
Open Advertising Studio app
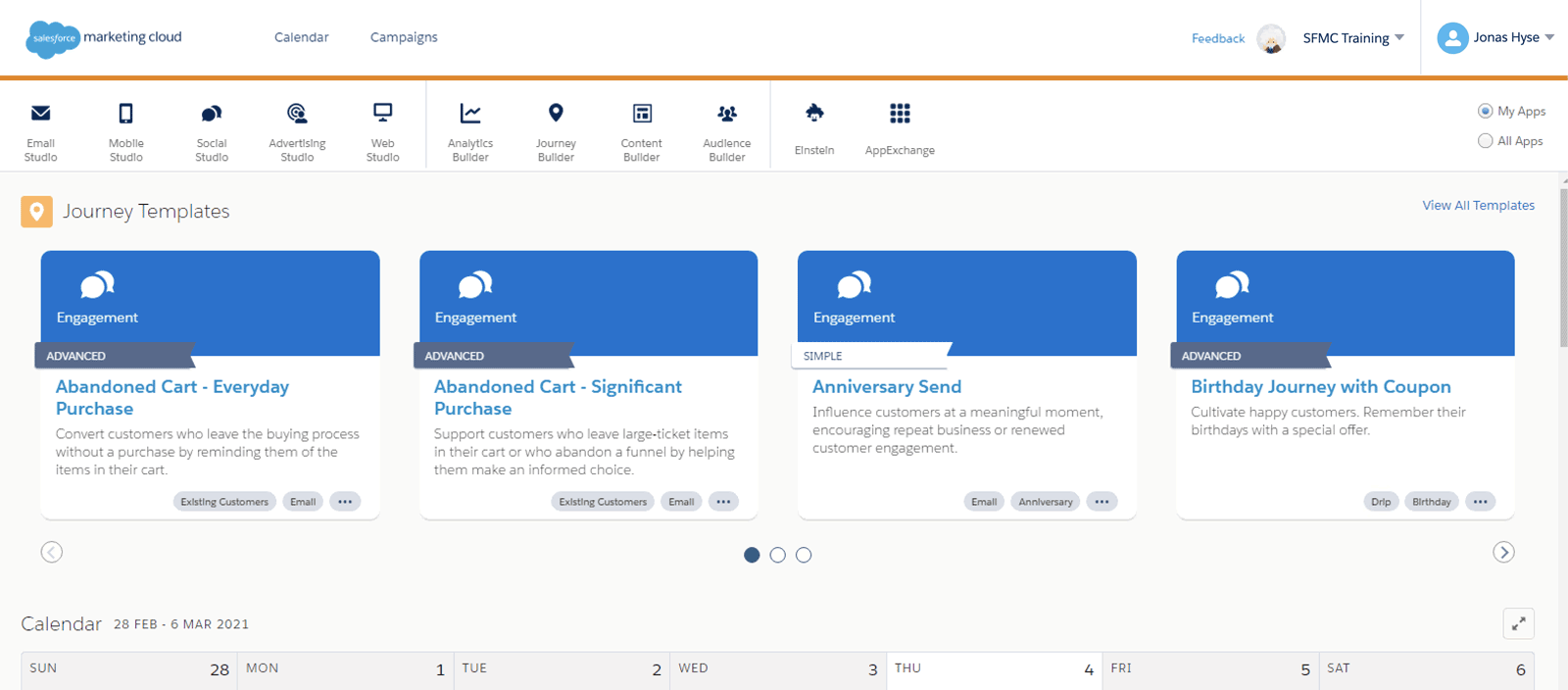[x=297, y=130]
